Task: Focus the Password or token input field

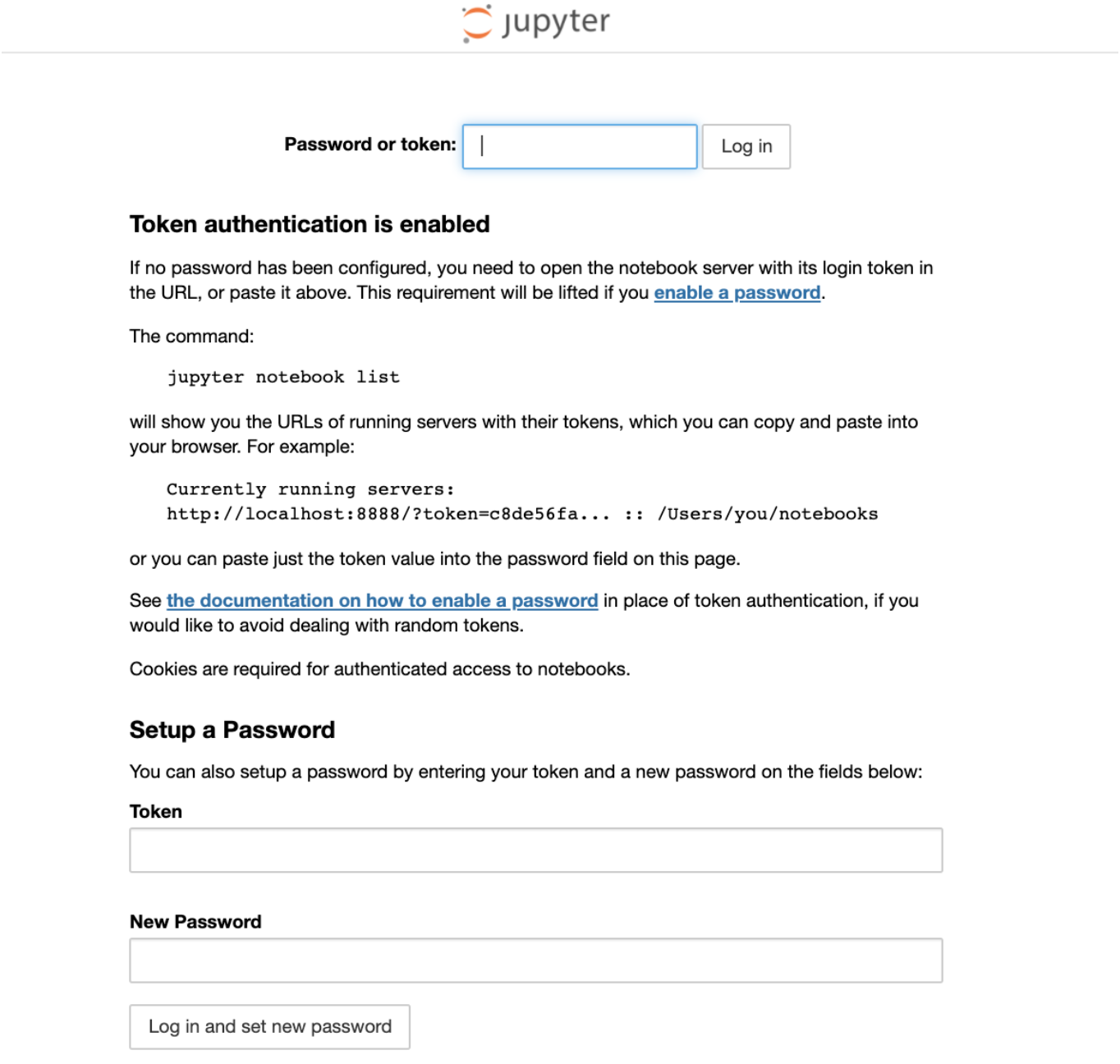Action: point(580,146)
